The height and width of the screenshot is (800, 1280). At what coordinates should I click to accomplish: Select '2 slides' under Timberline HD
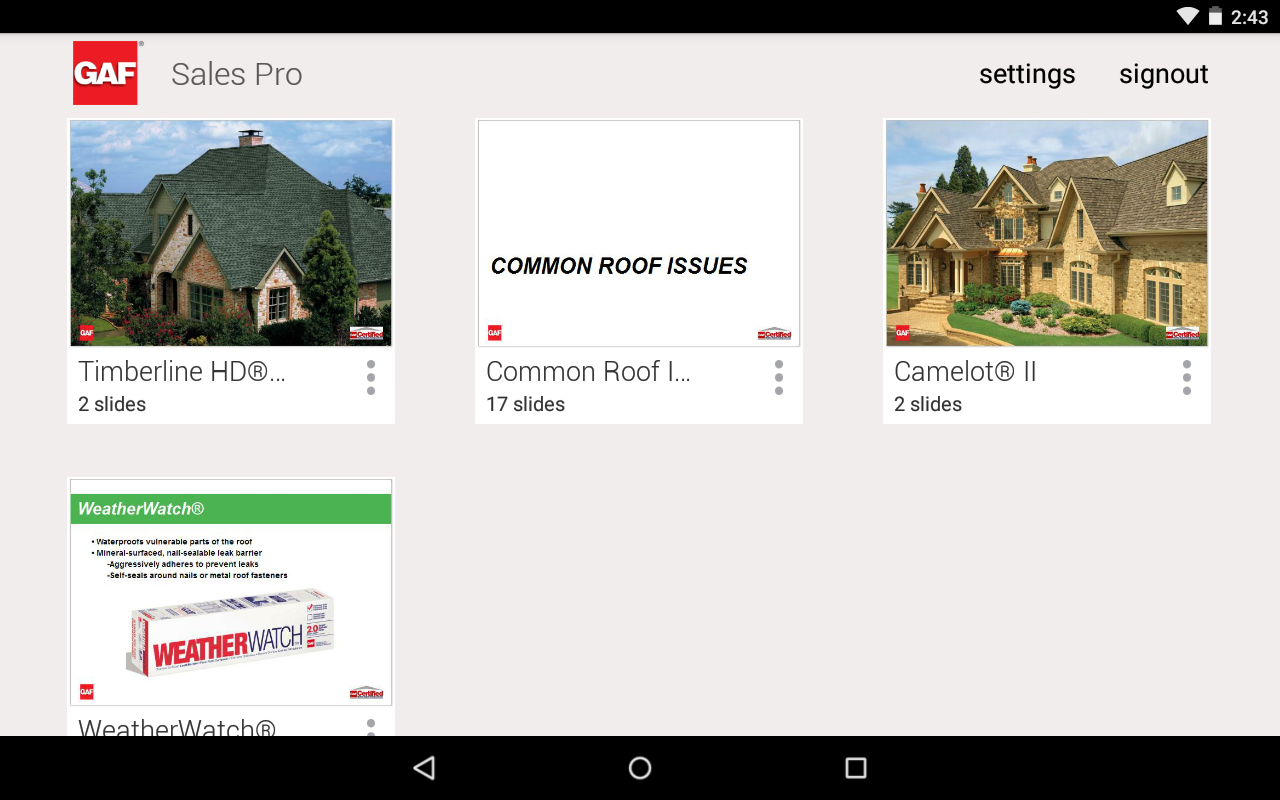(x=112, y=404)
